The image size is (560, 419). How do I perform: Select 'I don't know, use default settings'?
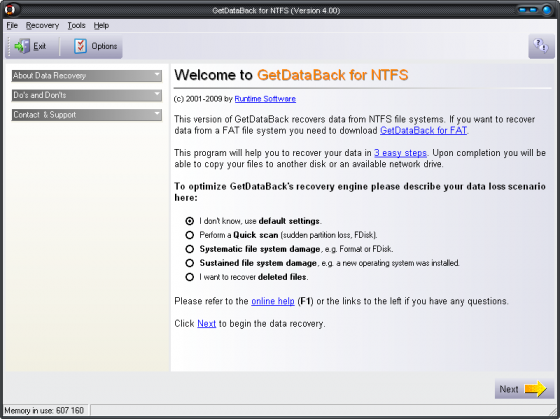pyautogui.click(x=189, y=221)
